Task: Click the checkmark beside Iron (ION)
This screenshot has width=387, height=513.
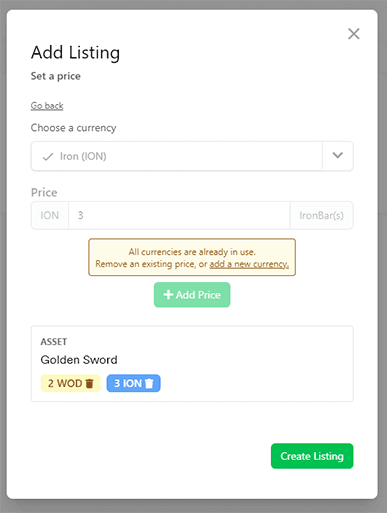Action: pyautogui.click(x=48, y=156)
